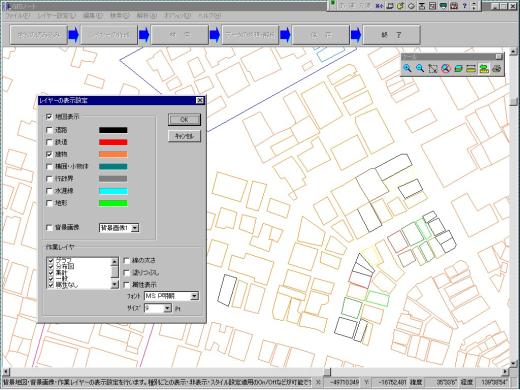This screenshot has height=390, width=520.
Task: Select the yellow ruler measure tool
Action: [471, 69]
